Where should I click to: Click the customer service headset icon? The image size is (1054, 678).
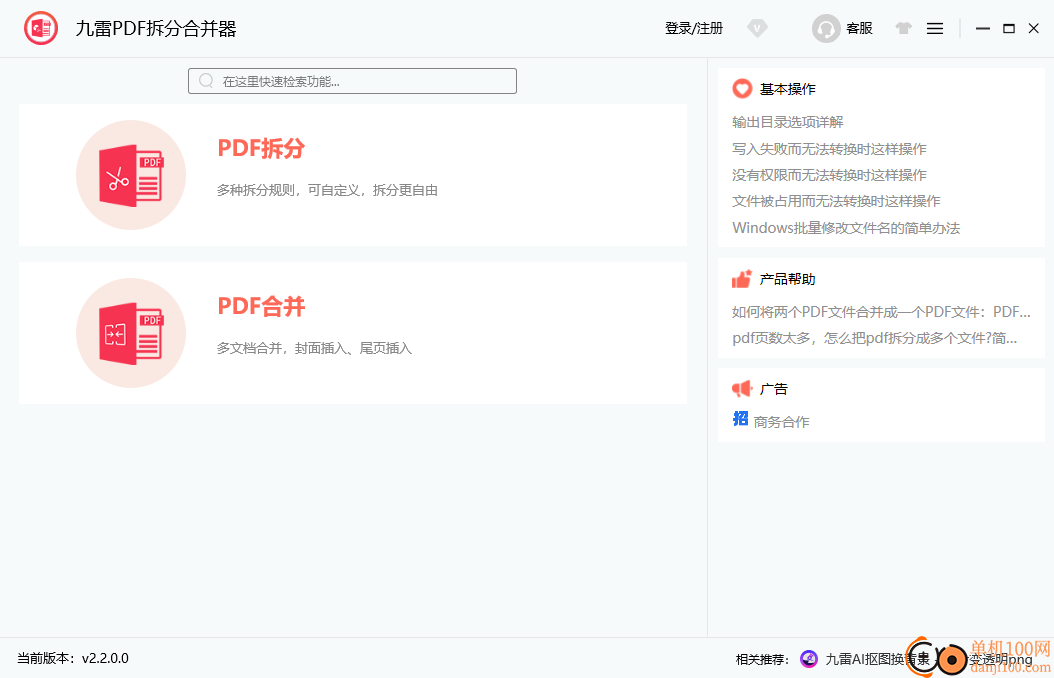point(826,28)
